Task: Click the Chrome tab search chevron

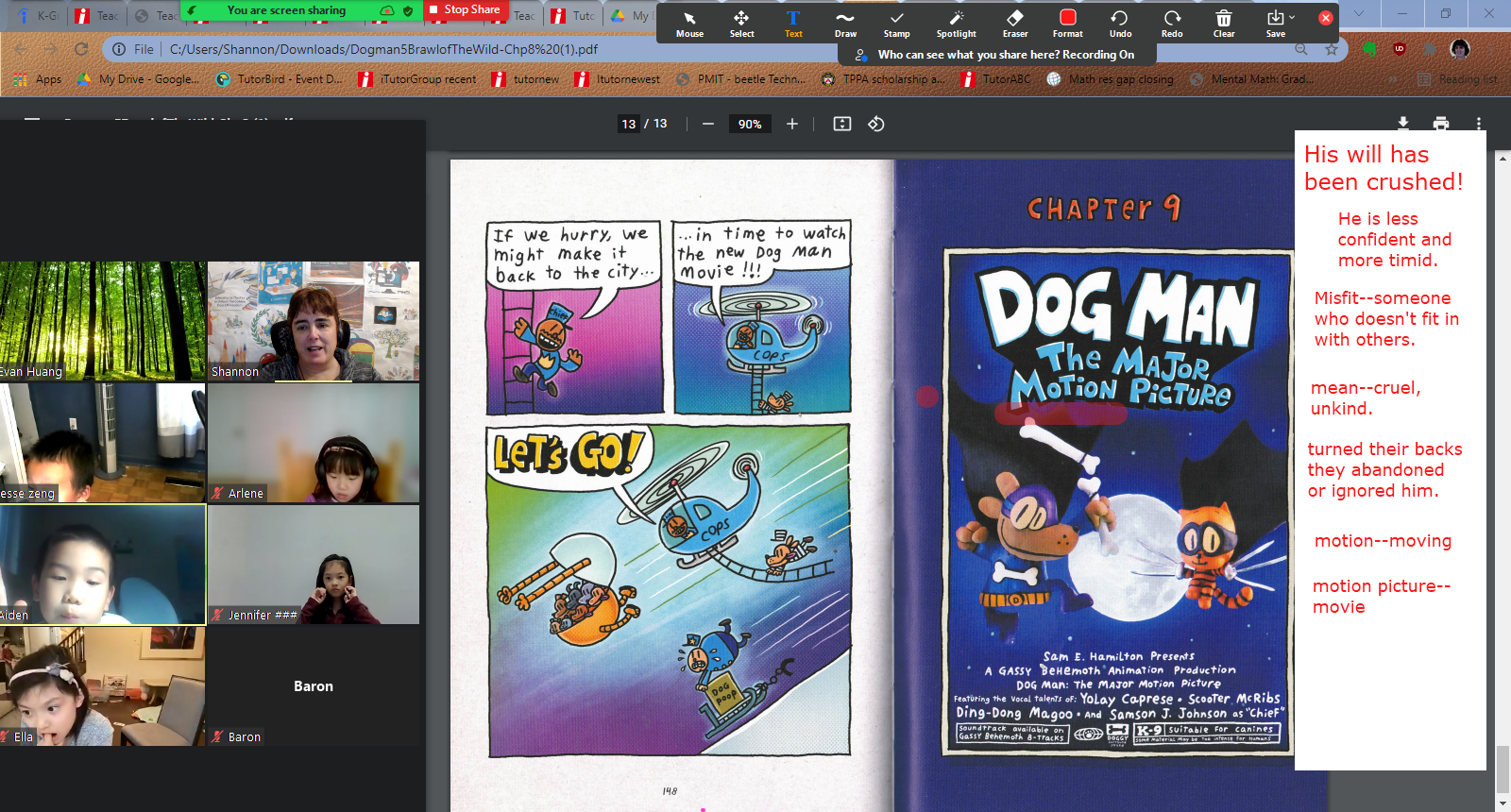Action: point(1359,14)
